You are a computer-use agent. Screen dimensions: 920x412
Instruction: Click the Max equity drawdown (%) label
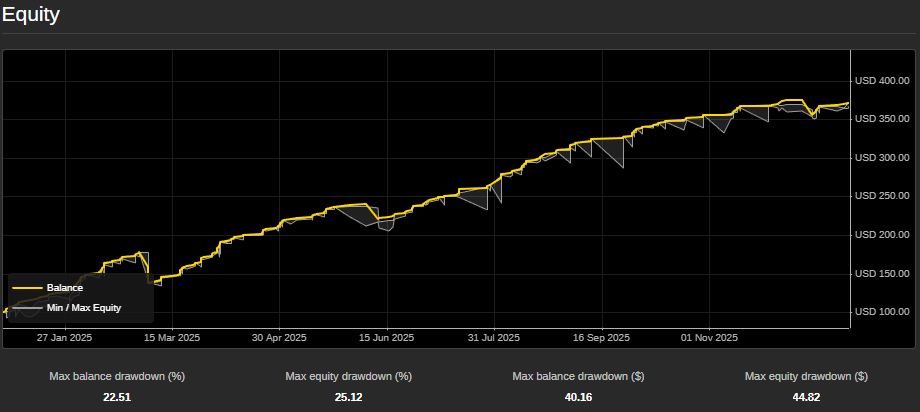(x=348, y=377)
